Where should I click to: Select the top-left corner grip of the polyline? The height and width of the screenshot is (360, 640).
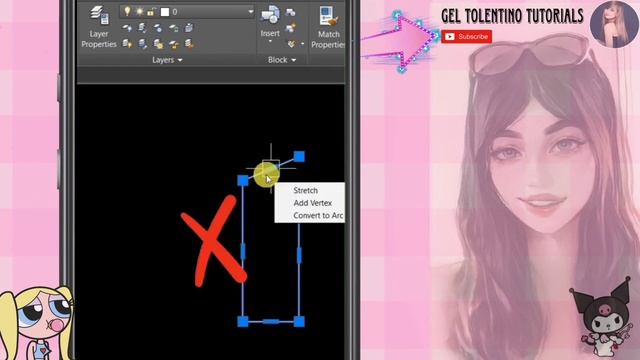243,180
